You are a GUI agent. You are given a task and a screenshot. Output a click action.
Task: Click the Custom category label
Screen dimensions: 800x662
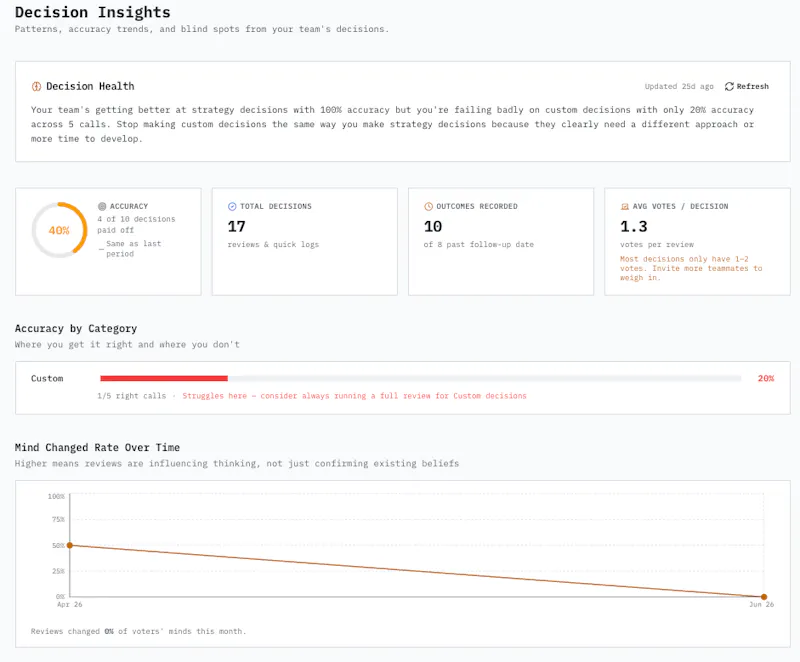47,378
